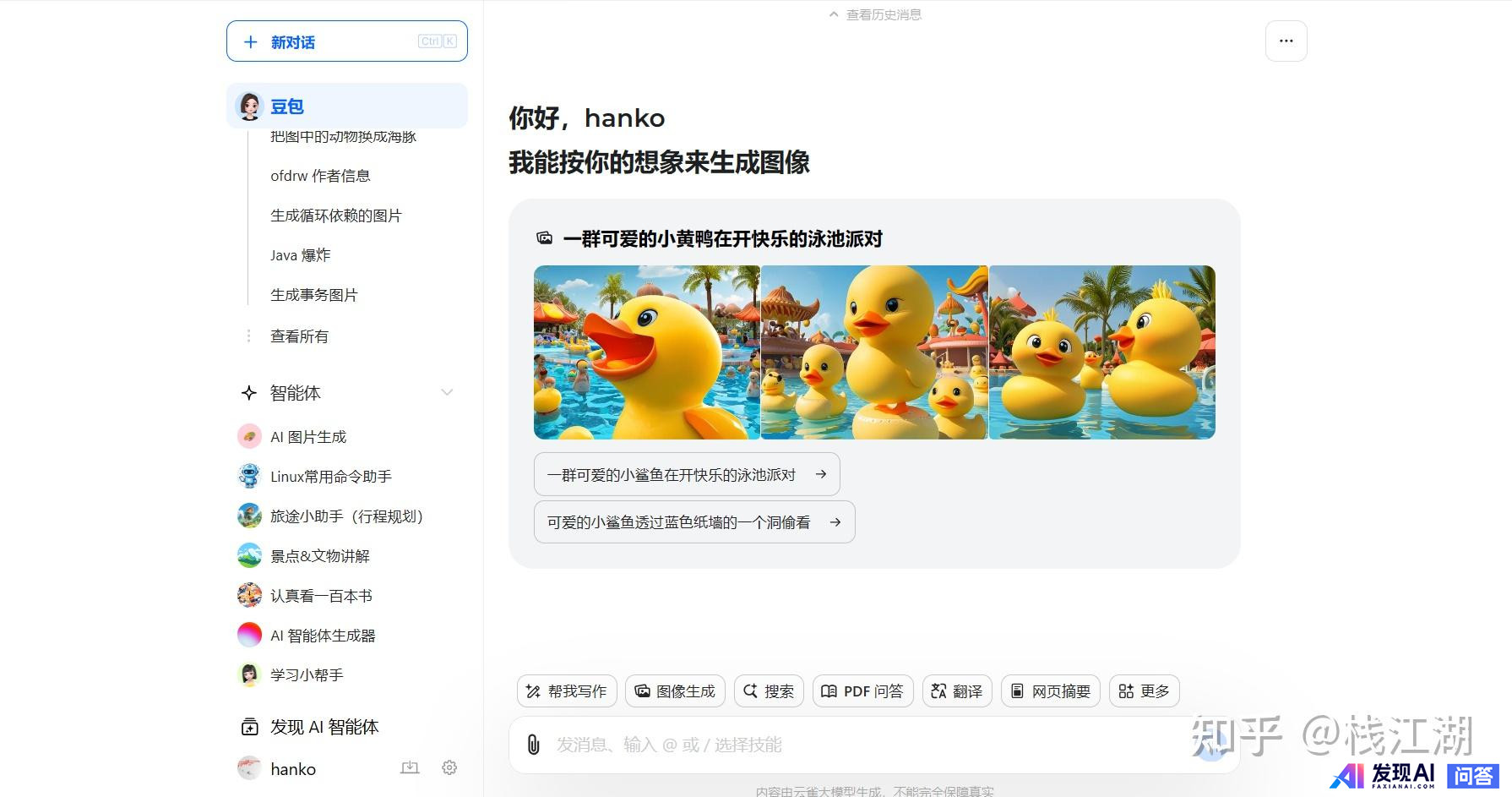Click the paperclip attachment icon
This screenshot has width=1512, height=797.
(x=533, y=745)
